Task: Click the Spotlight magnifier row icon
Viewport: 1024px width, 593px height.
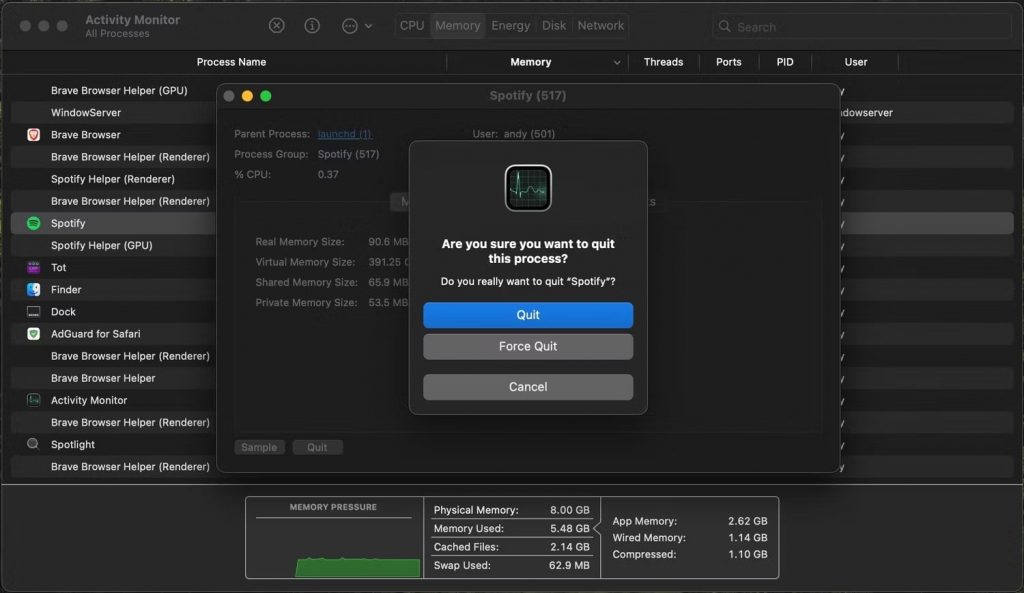Action: point(33,444)
